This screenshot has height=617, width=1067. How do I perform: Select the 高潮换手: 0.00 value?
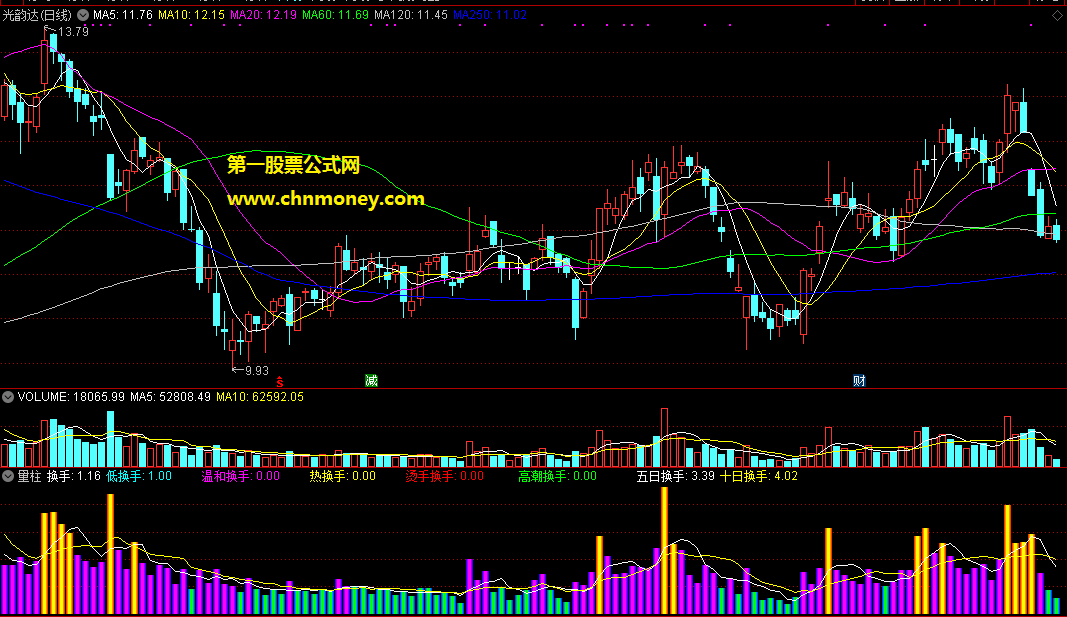[557, 476]
